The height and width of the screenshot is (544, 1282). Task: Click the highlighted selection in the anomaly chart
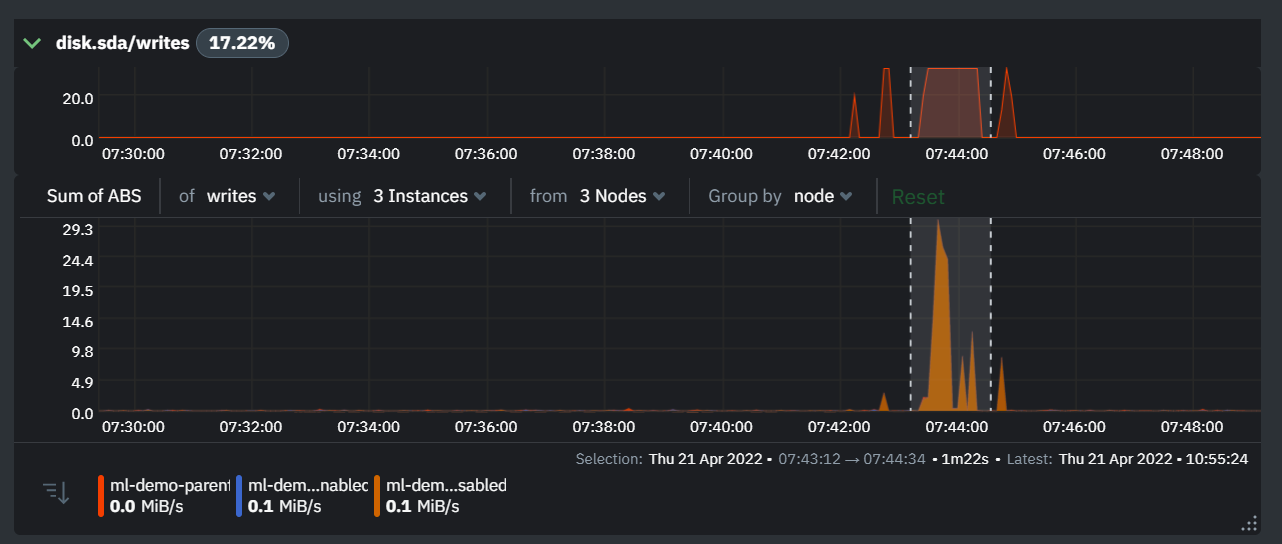pyautogui.click(x=950, y=103)
